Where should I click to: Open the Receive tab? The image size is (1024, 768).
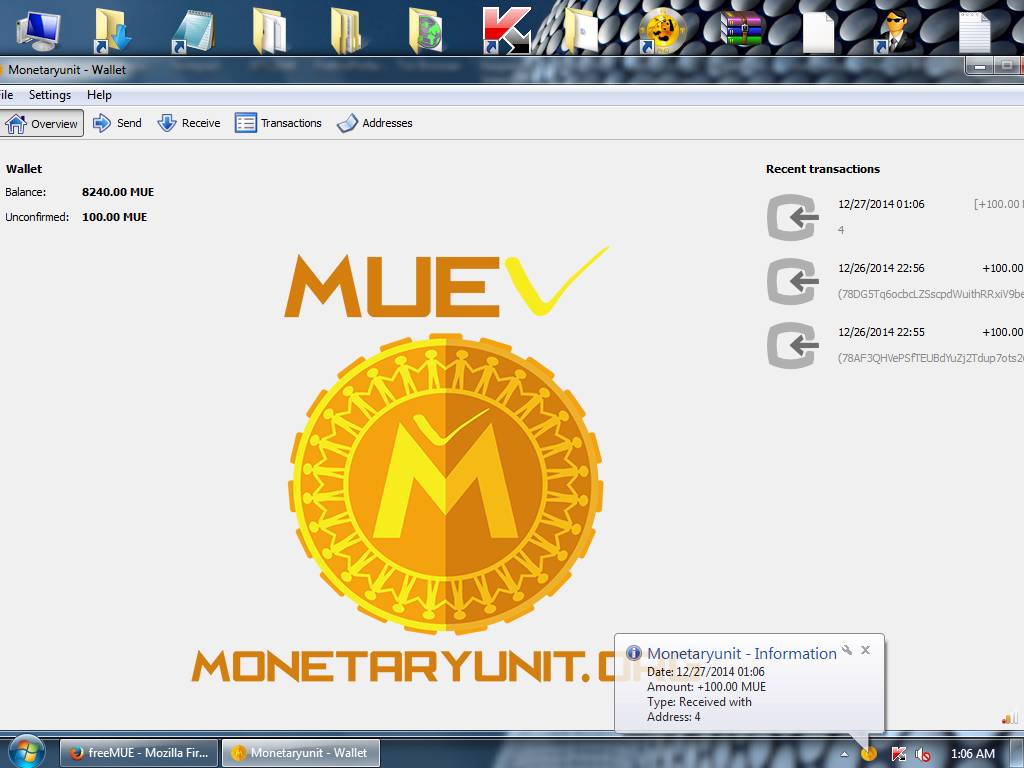(x=189, y=123)
